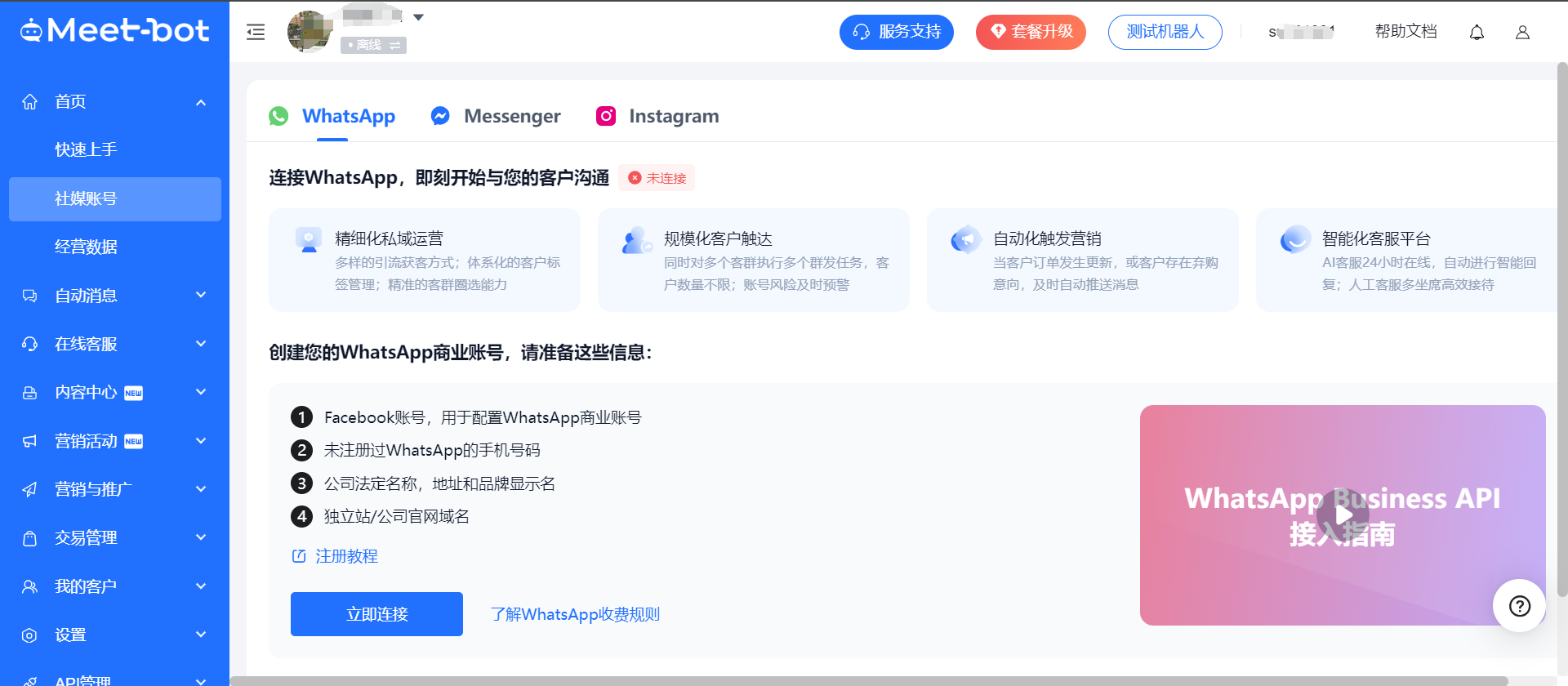Click the 未连接 status badge
The height and width of the screenshot is (686, 1568).
point(657,178)
